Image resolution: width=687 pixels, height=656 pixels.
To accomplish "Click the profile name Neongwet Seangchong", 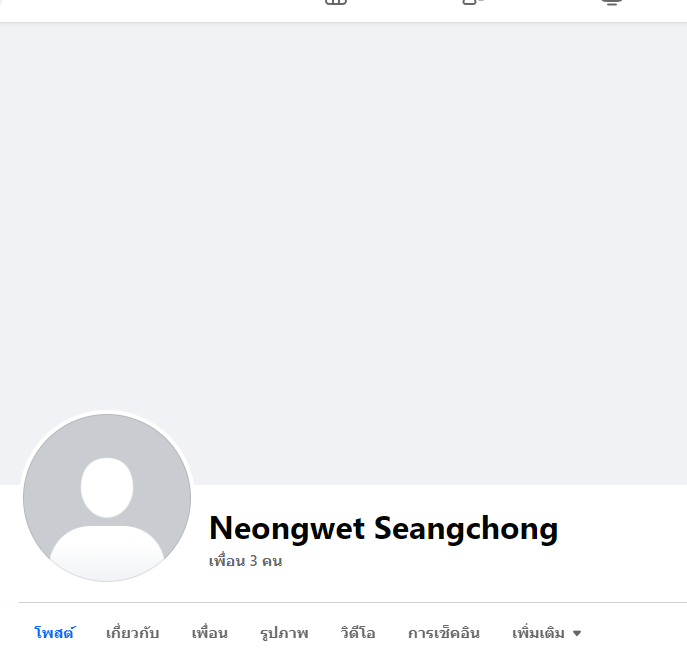I will (383, 528).
